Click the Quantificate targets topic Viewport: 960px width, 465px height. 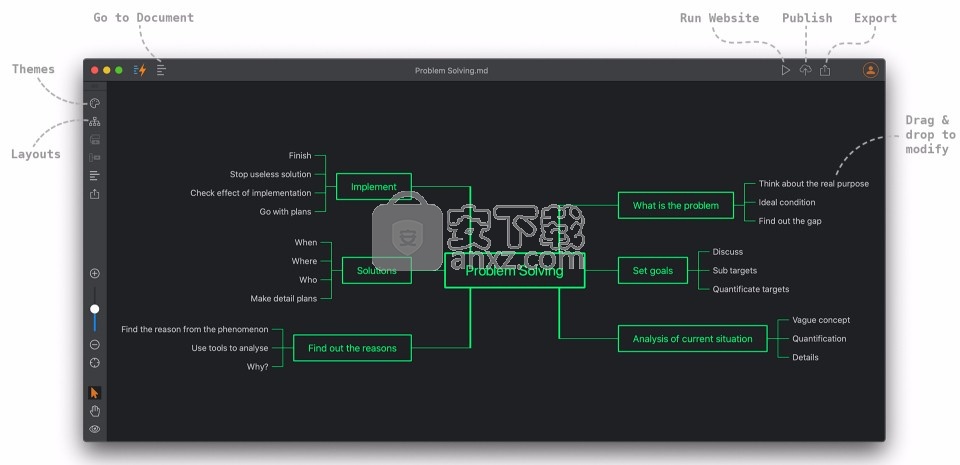point(751,289)
